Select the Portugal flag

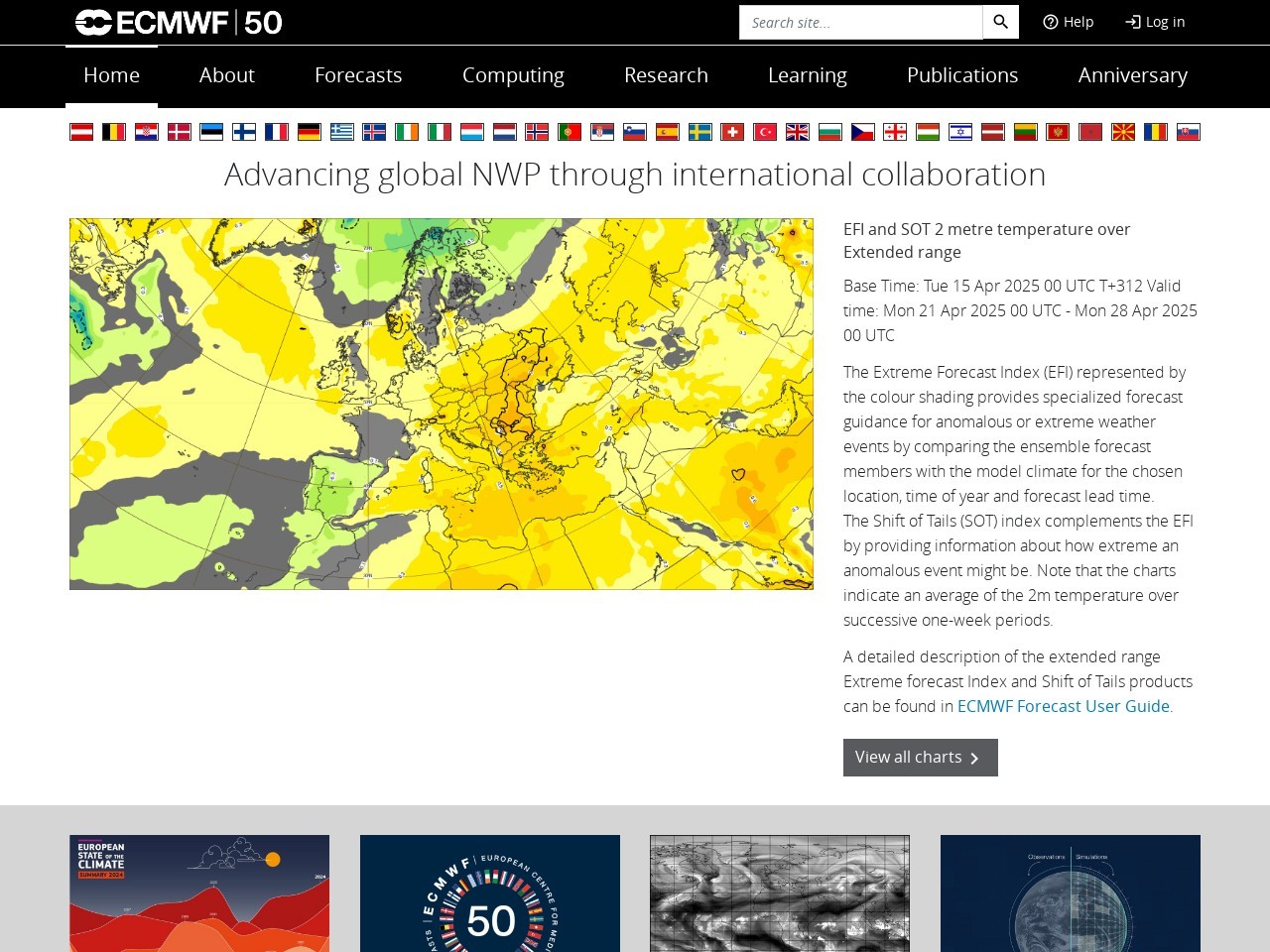(570, 132)
